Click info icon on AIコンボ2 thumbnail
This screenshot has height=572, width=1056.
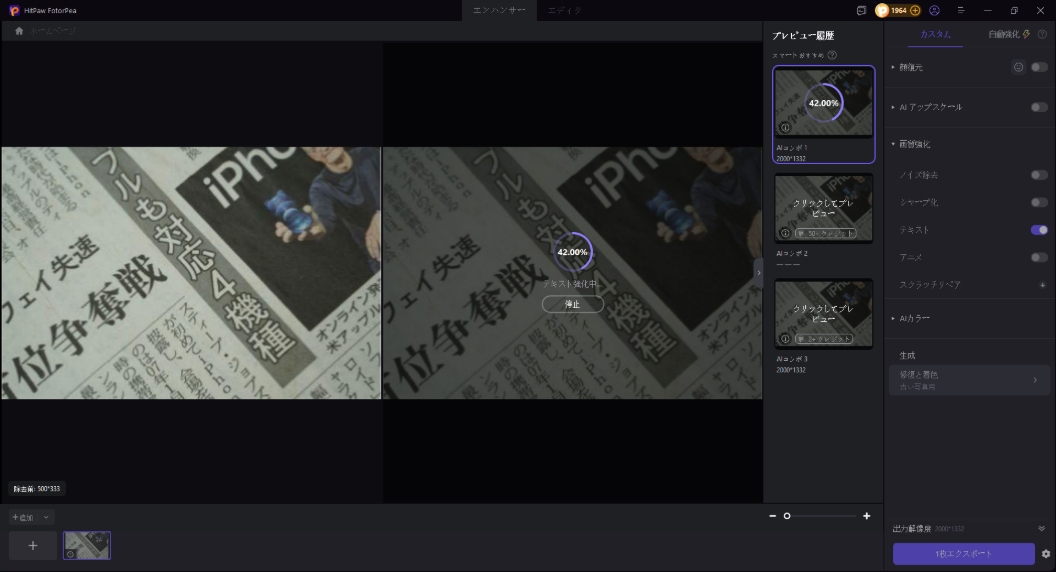[x=785, y=233]
